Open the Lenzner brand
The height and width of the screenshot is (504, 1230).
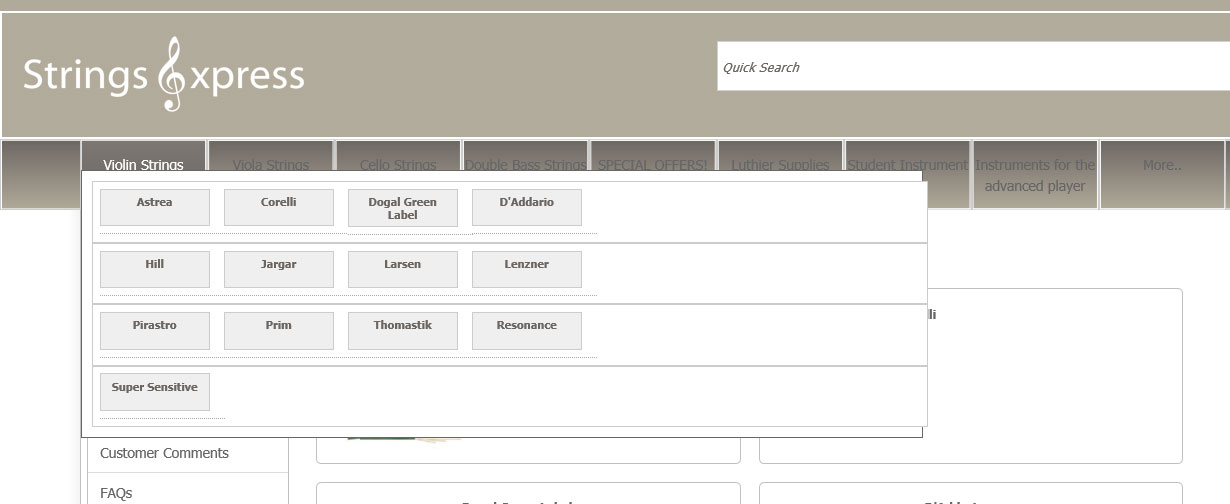pyautogui.click(x=527, y=269)
